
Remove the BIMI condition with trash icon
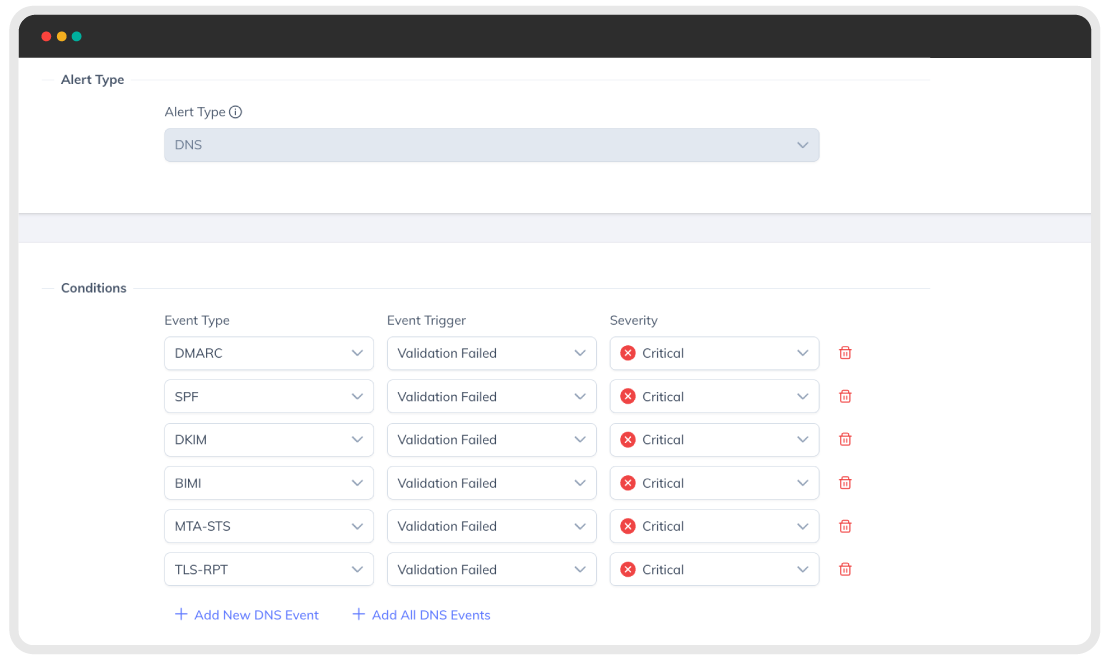845,483
